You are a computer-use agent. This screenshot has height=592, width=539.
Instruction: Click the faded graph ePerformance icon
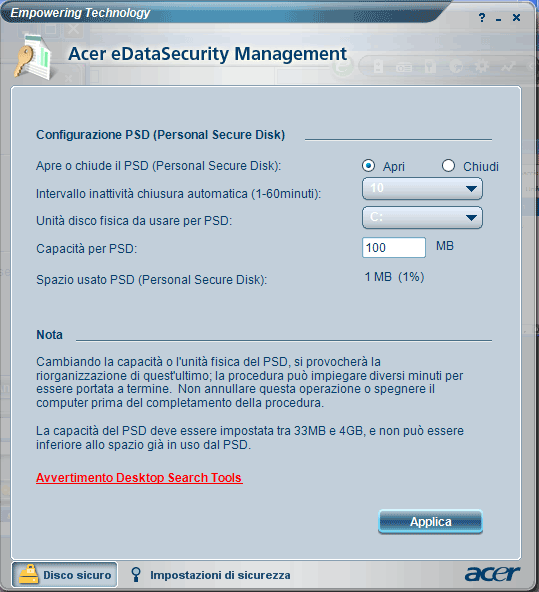click(508, 67)
